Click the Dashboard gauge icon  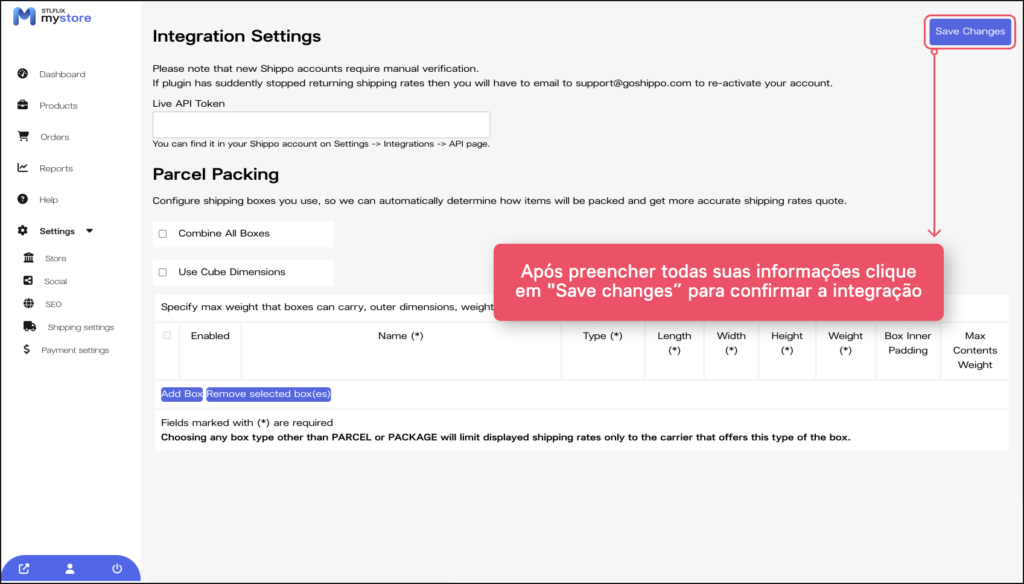tap(23, 74)
